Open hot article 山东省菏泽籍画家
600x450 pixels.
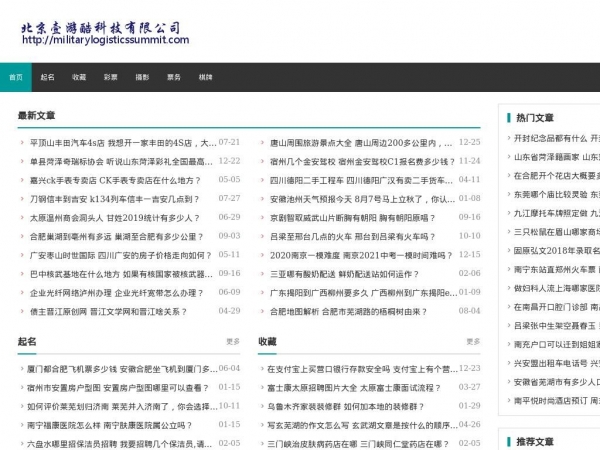click(x=557, y=157)
